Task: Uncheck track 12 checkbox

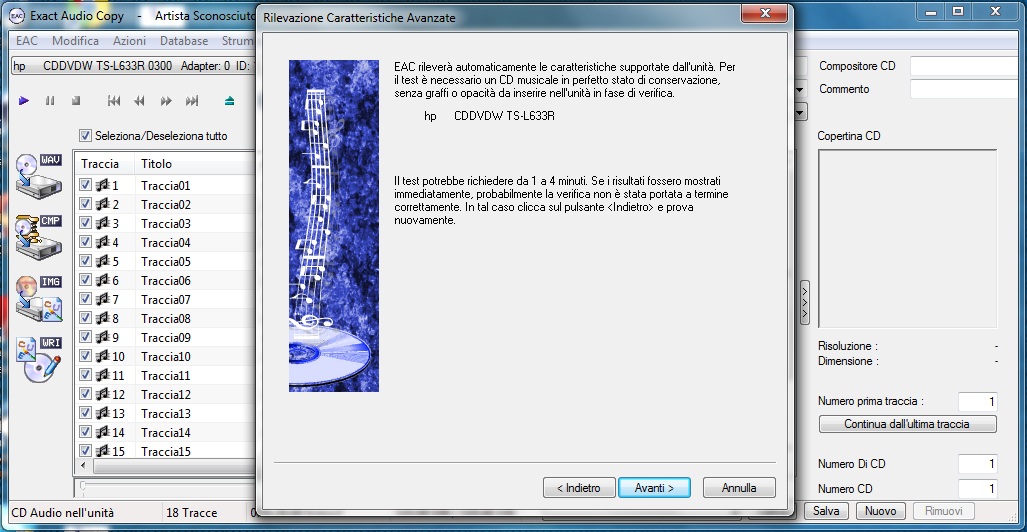Action: (85, 394)
